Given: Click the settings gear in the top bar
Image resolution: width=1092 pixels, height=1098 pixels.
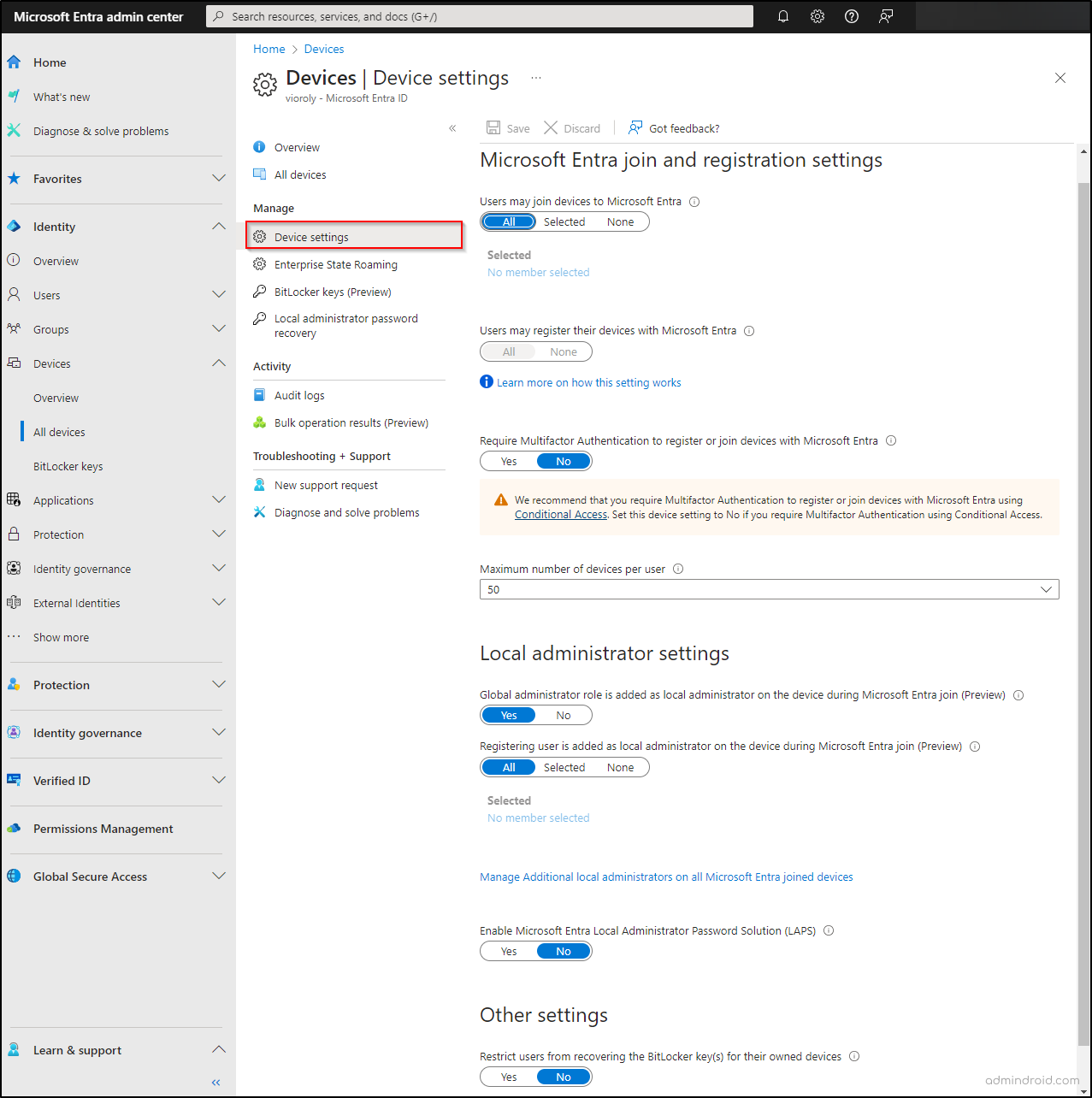Looking at the screenshot, I should [x=817, y=15].
